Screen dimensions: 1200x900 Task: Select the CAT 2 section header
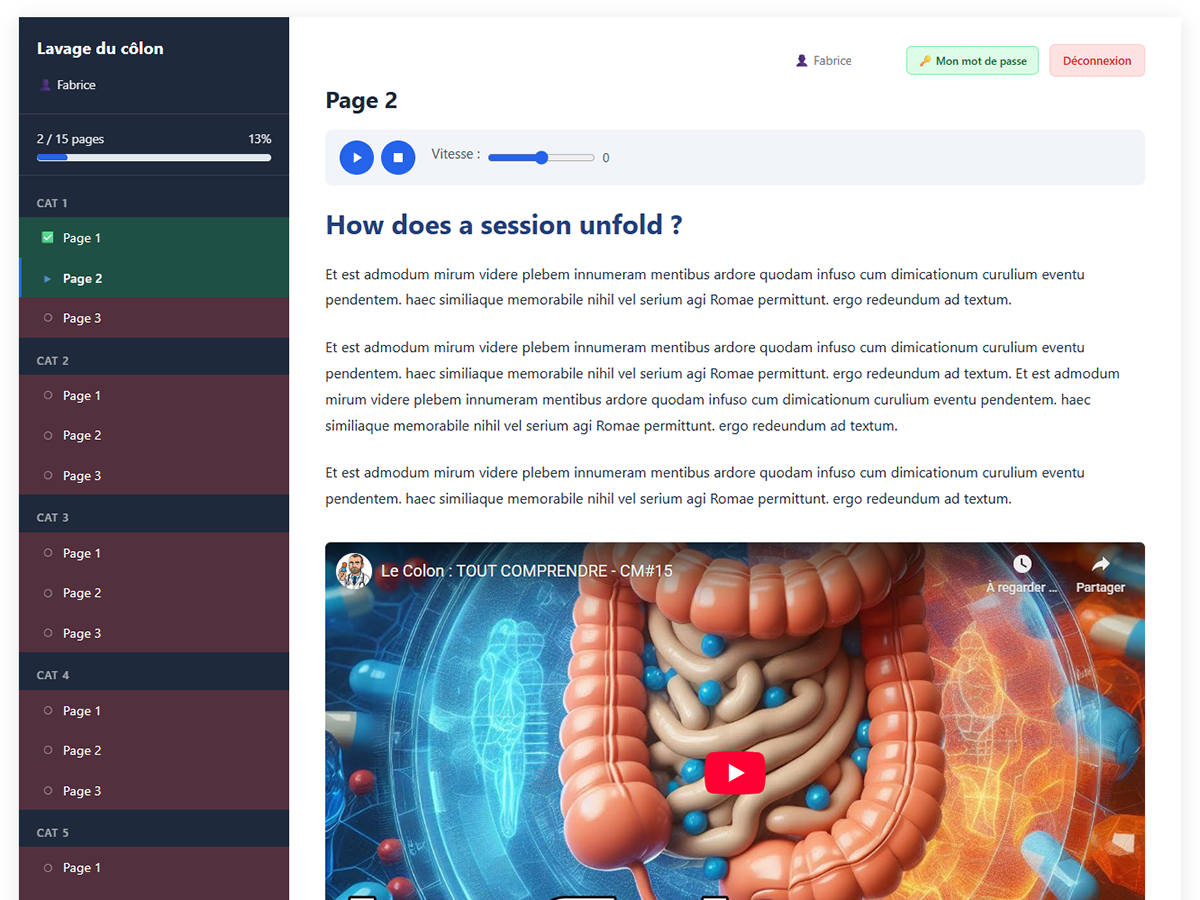click(53, 361)
